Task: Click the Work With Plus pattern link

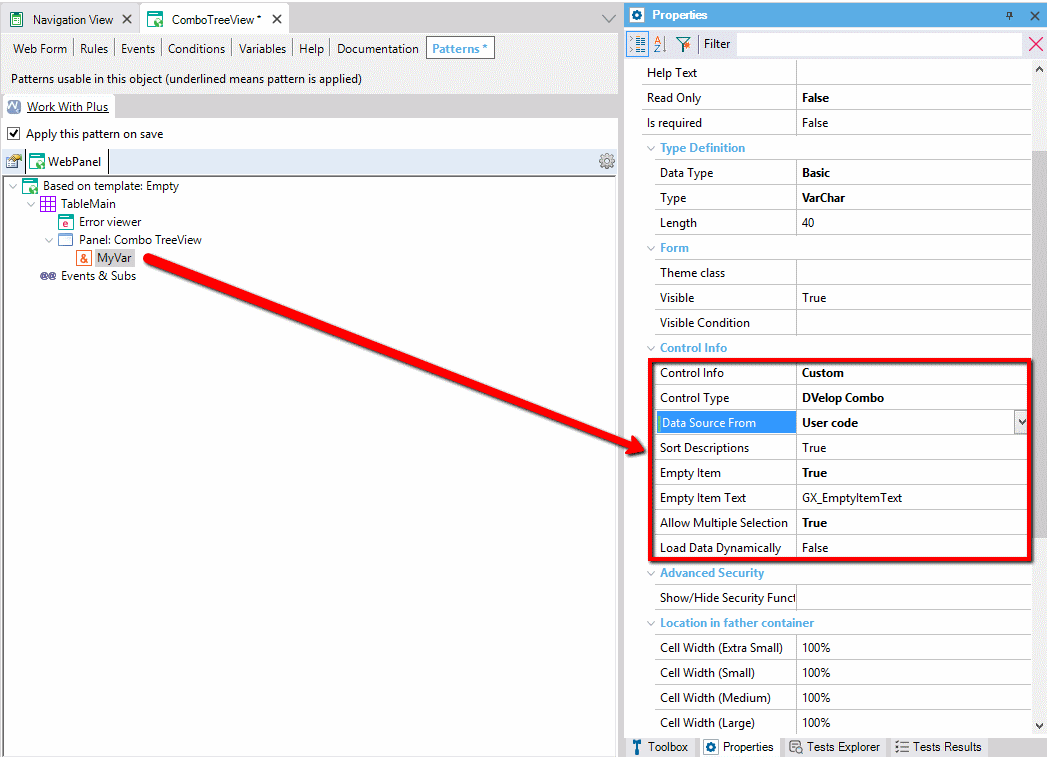Action: pos(67,107)
